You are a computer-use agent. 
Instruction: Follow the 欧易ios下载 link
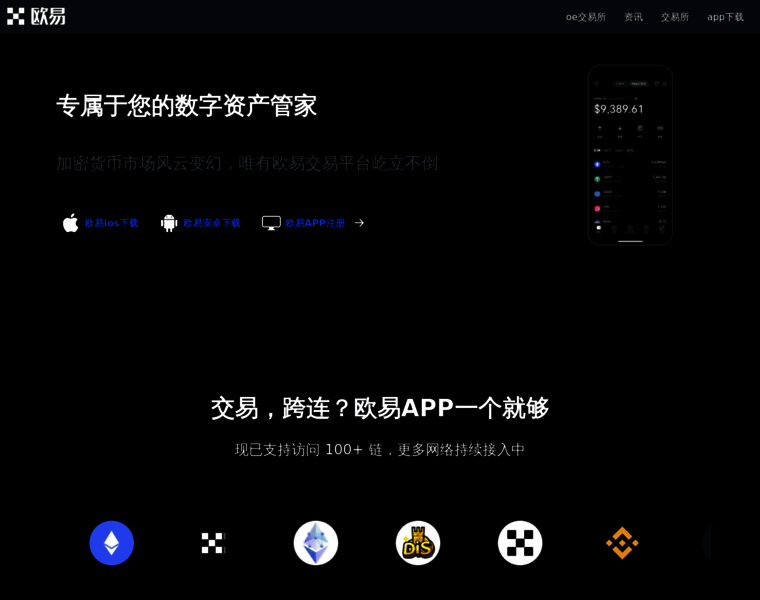(111, 223)
